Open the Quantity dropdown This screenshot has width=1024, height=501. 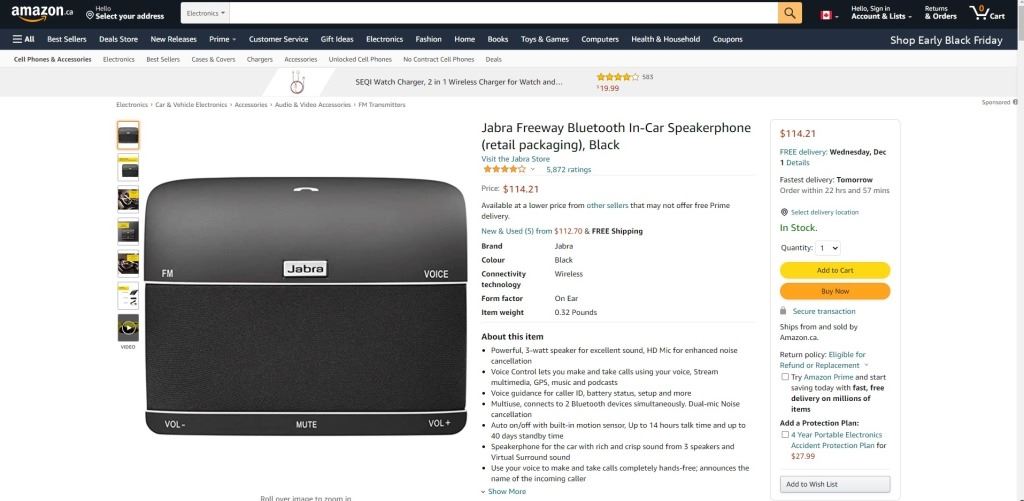(828, 248)
